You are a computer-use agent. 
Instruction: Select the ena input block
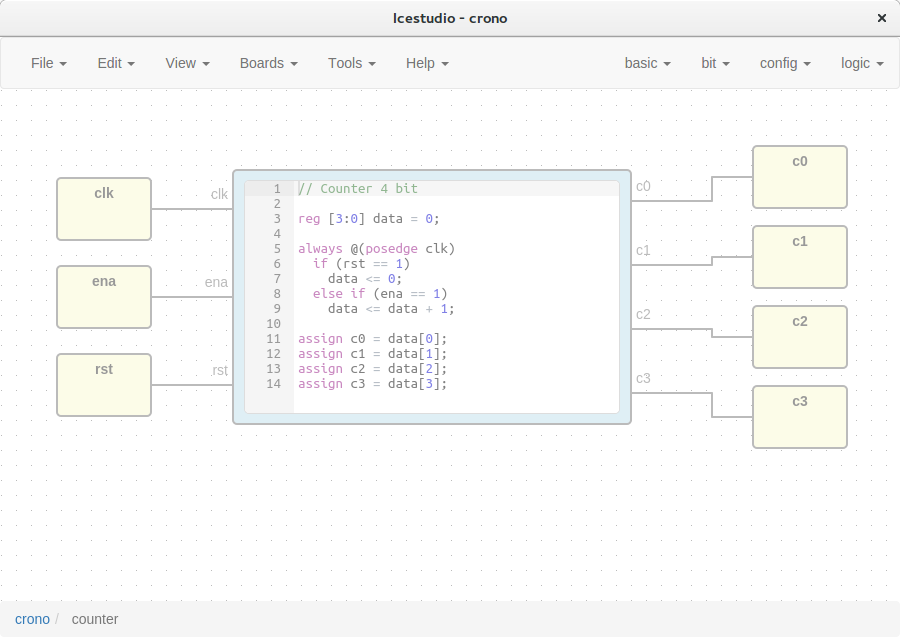point(104,297)
